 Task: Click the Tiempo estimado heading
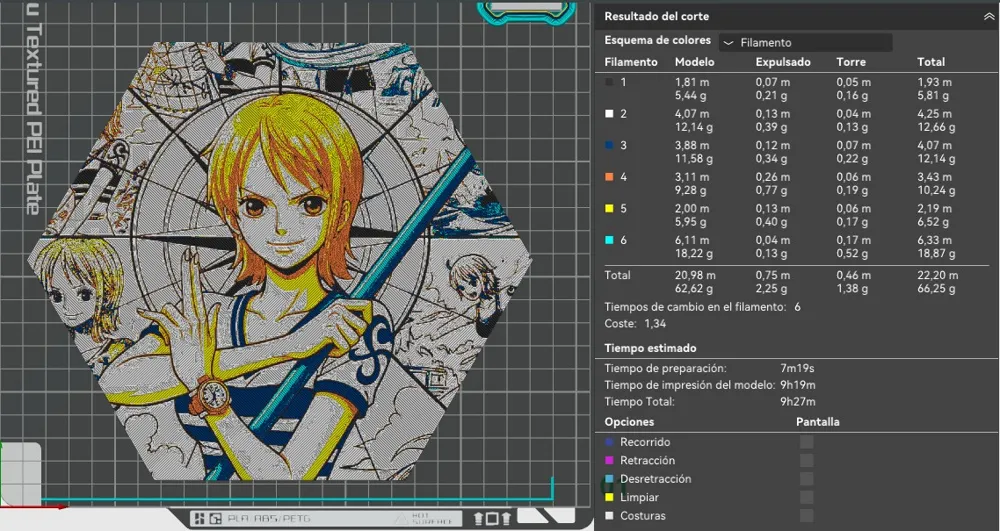(651, 348)
